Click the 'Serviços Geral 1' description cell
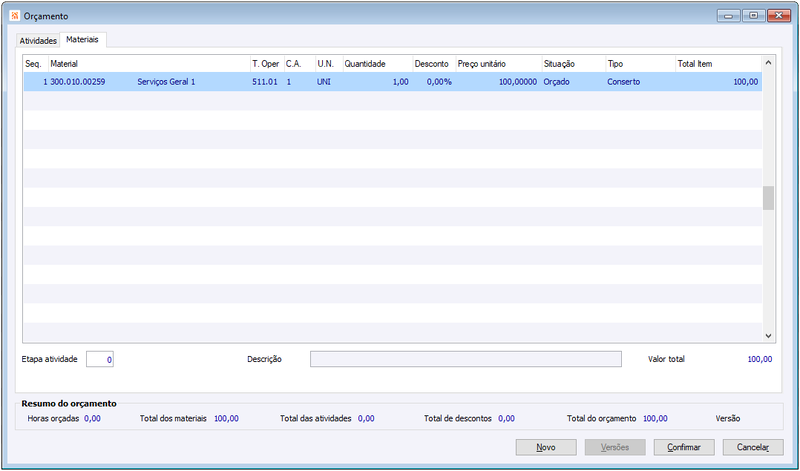The width and height of the screenshot is (800, 471). 166,82
